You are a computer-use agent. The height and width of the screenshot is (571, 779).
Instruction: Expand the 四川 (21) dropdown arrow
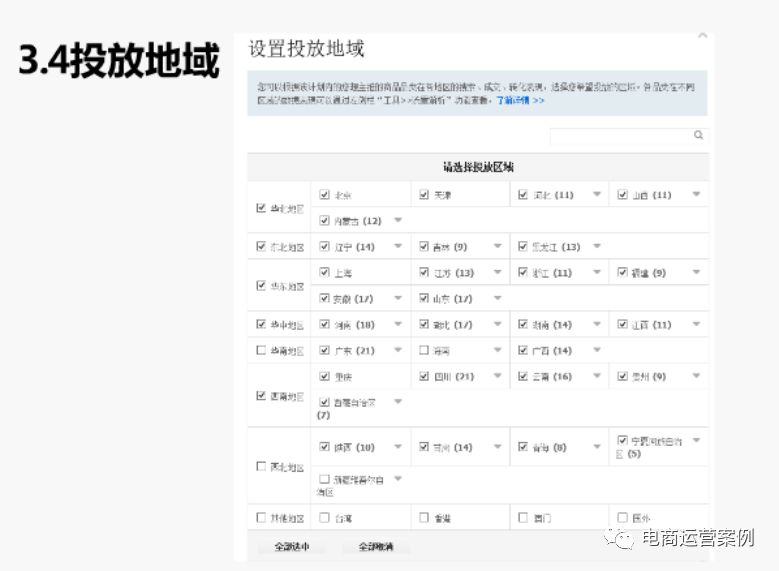coord(497,375)
